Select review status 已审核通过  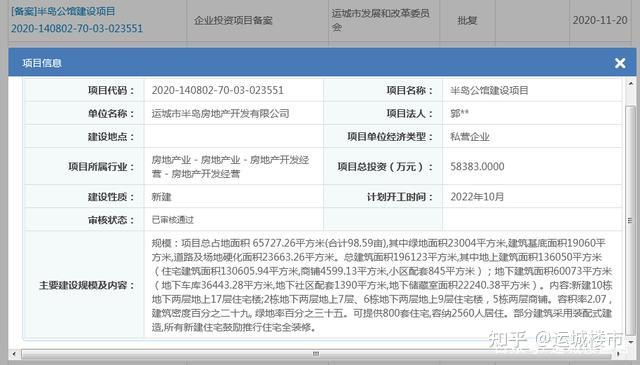172,220
